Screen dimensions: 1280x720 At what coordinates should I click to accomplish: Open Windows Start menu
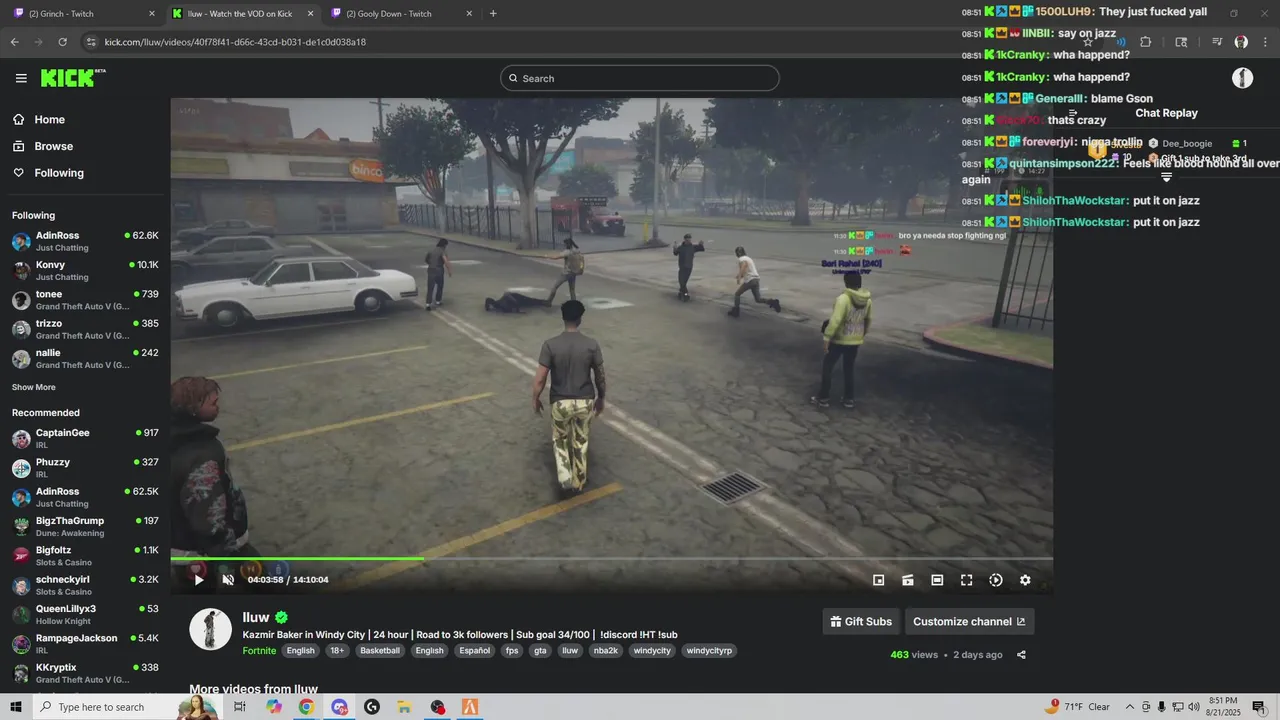tap(16, 707)
